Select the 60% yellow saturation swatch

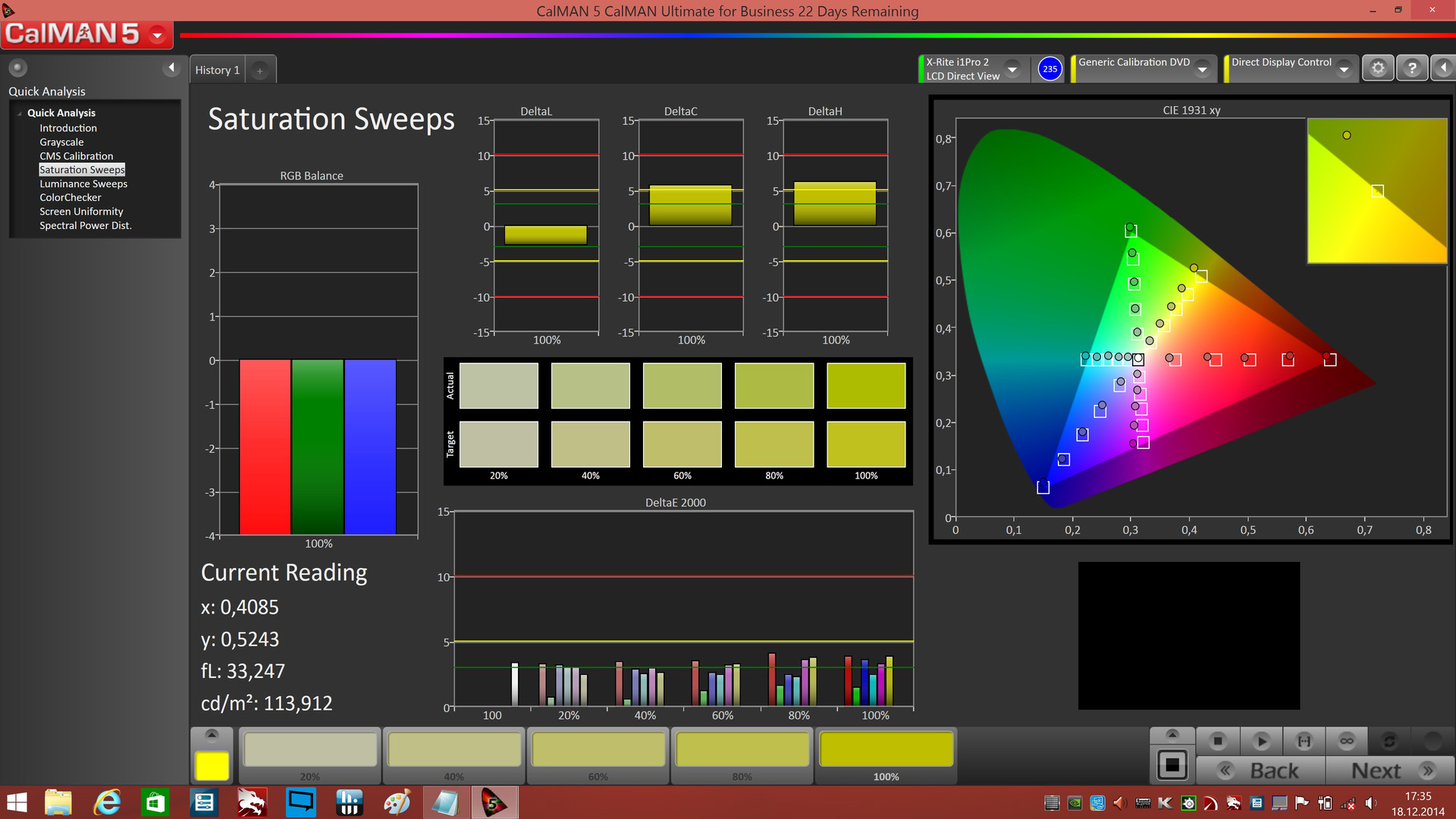point(598,751)
